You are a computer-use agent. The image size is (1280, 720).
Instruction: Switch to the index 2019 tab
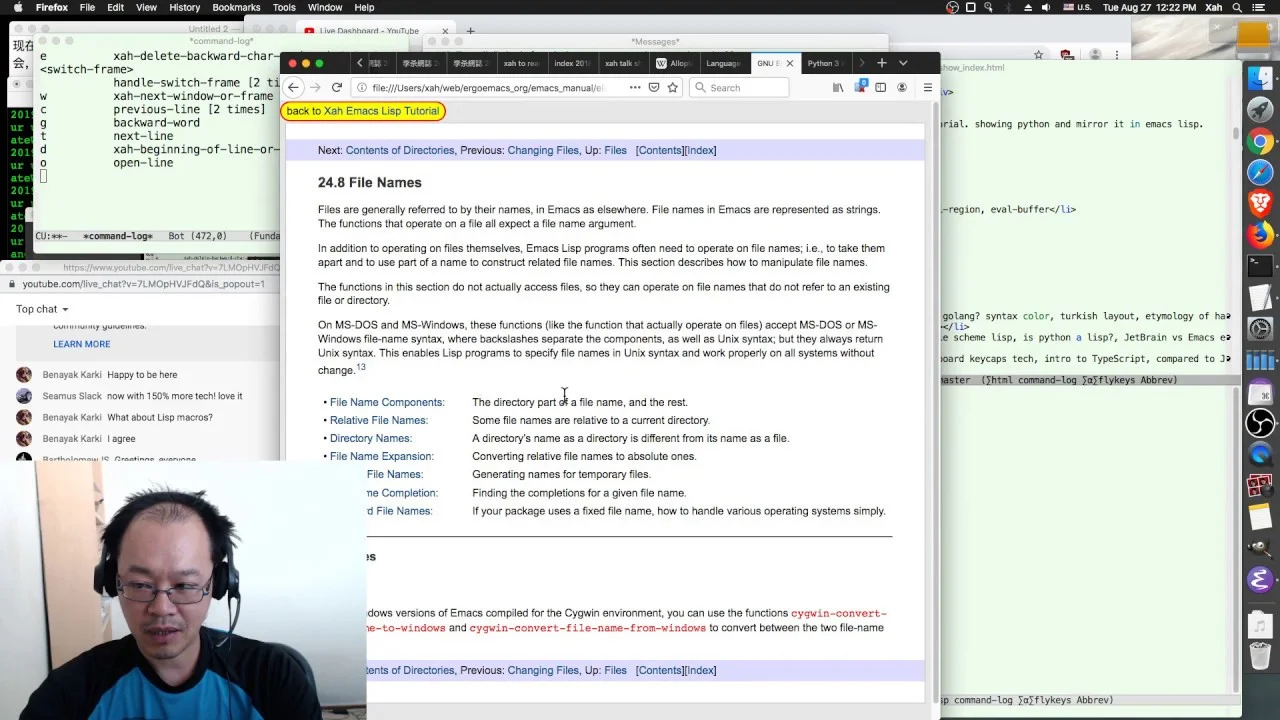click(572, 63)
